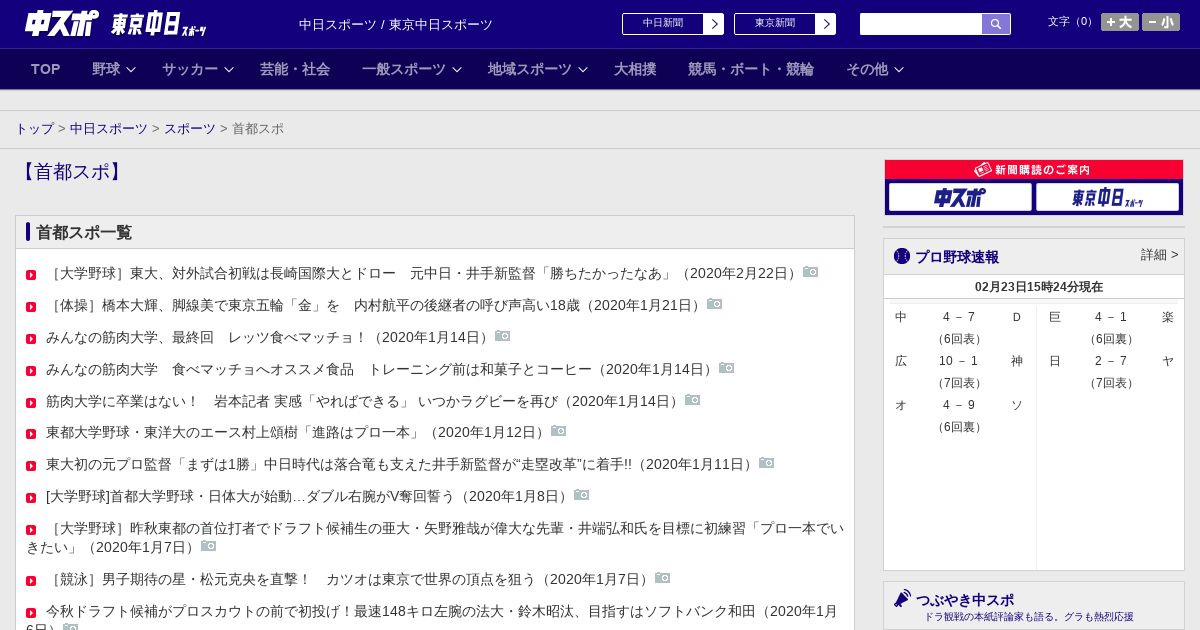Go to the TOP menu item

pos(46,69)
